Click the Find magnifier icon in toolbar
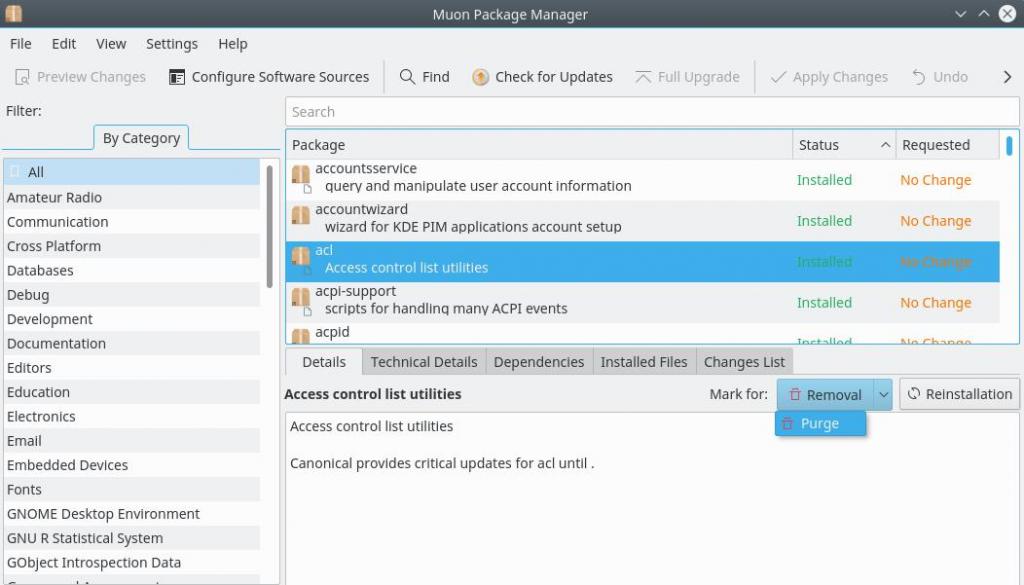Viewport: 1024px width, 585px height. point(407,77)
